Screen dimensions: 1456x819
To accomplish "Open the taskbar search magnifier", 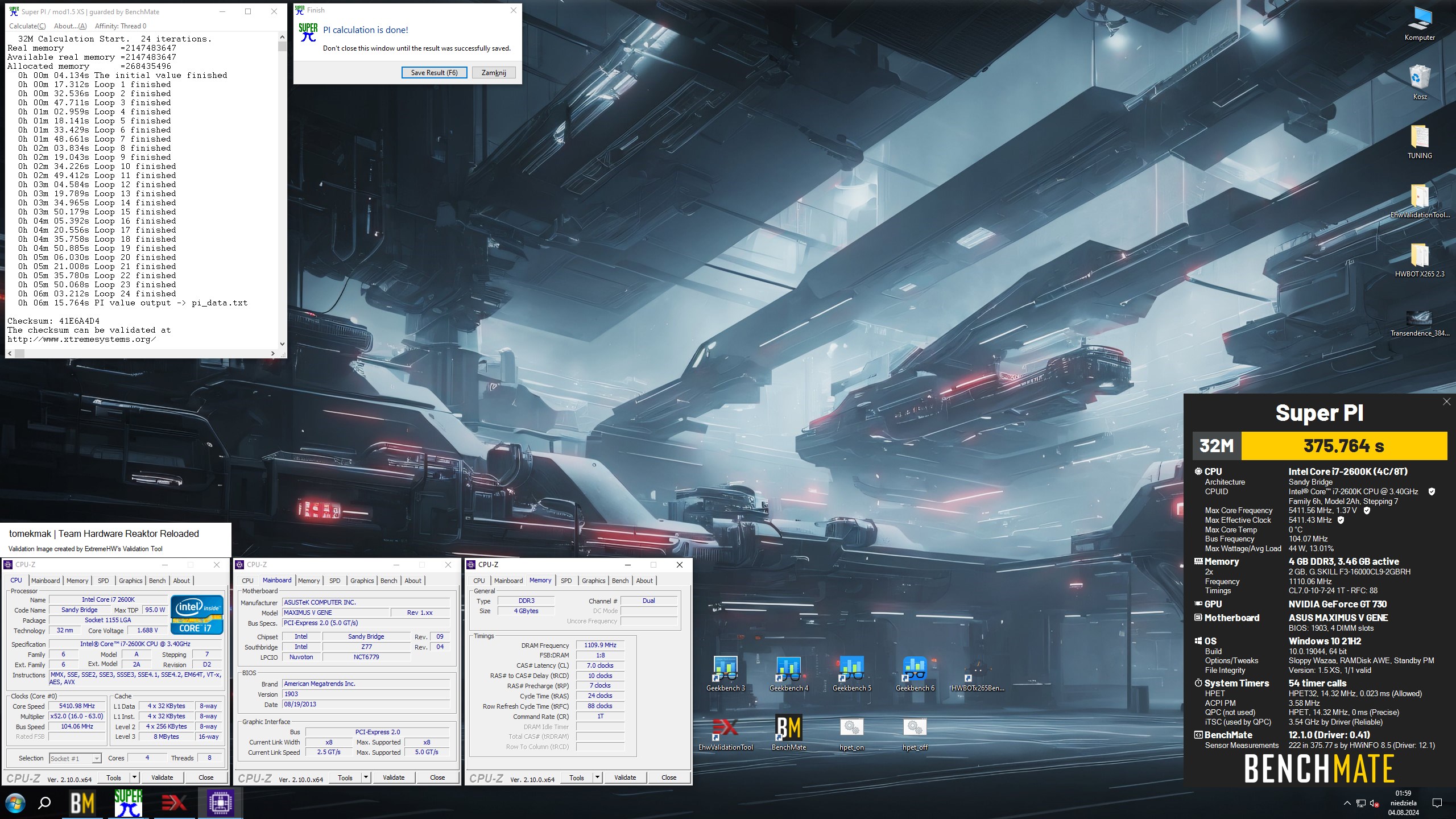I will (x=44, y=803).
